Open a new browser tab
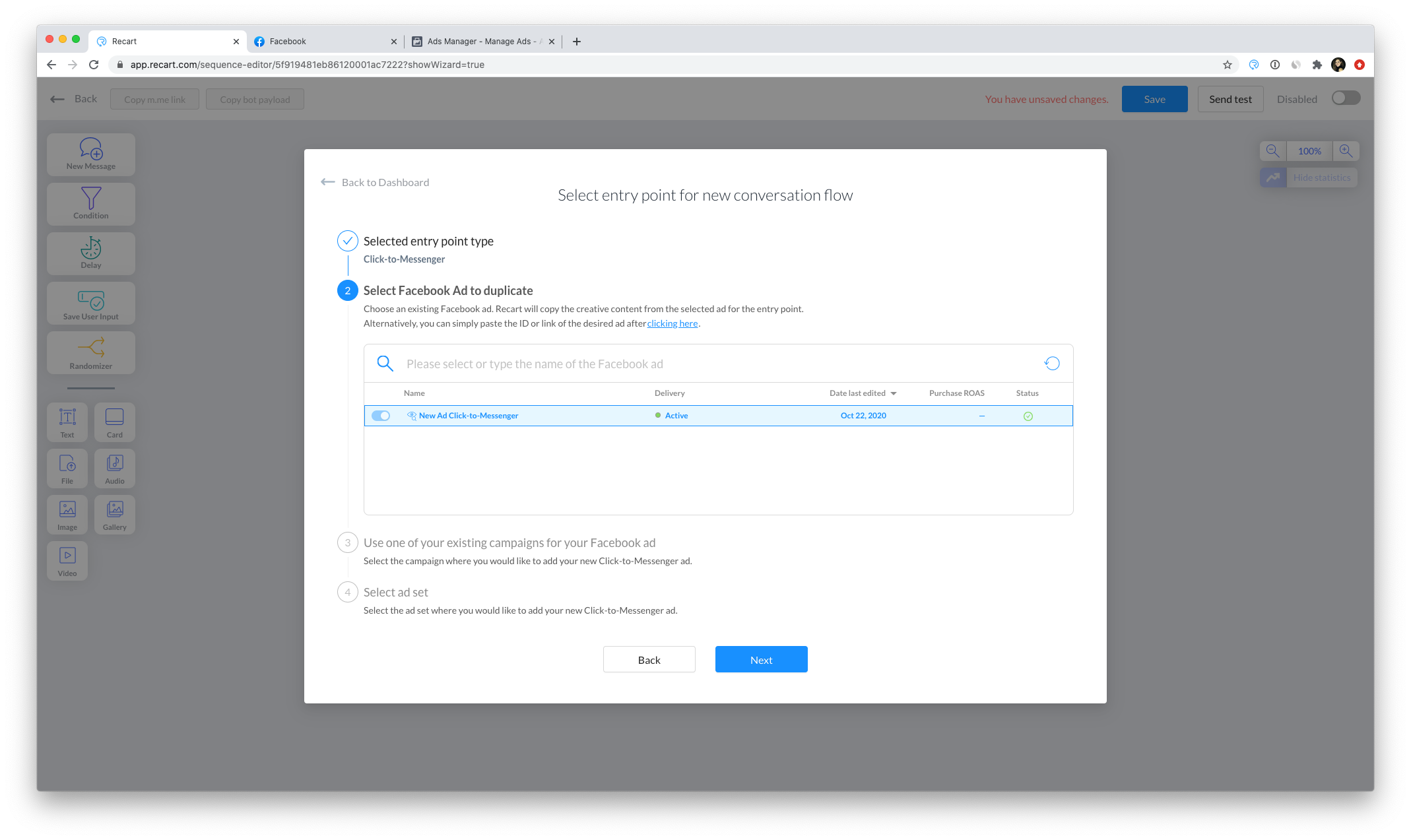Screen dimensions: 1411x840 tap(577, 42)
